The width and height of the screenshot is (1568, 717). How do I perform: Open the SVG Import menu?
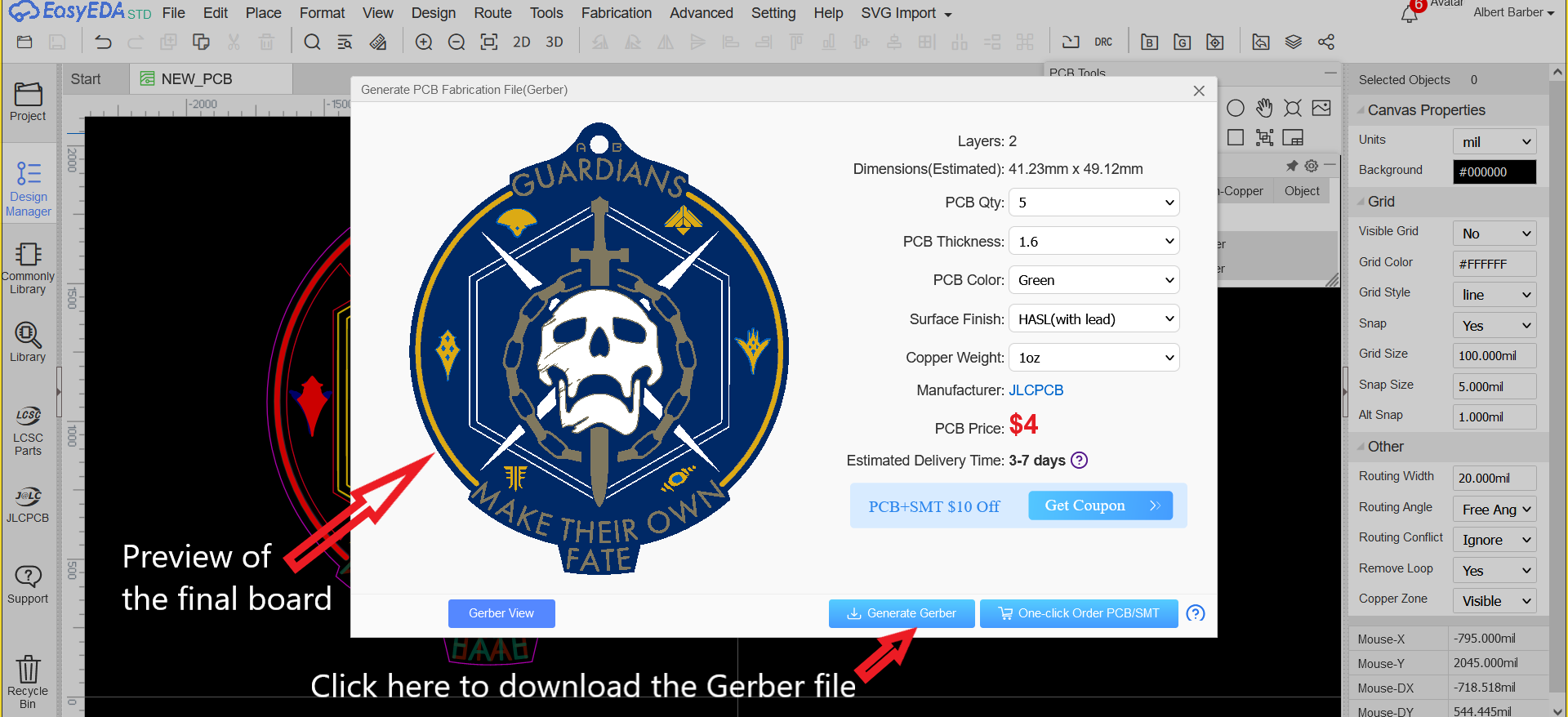pos(906,13)
